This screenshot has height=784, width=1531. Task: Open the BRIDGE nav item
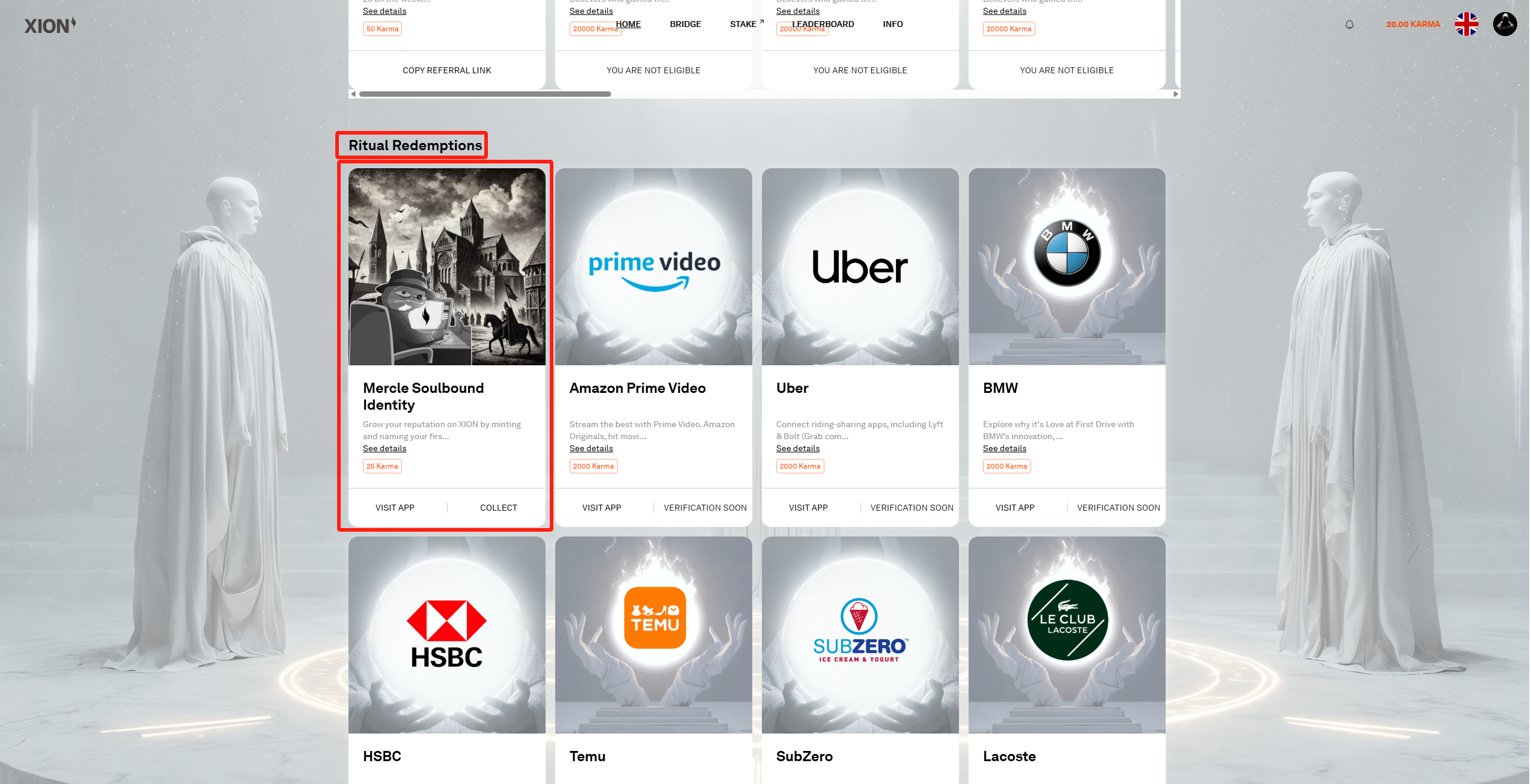pyautogui.click(x=686, y=24)
